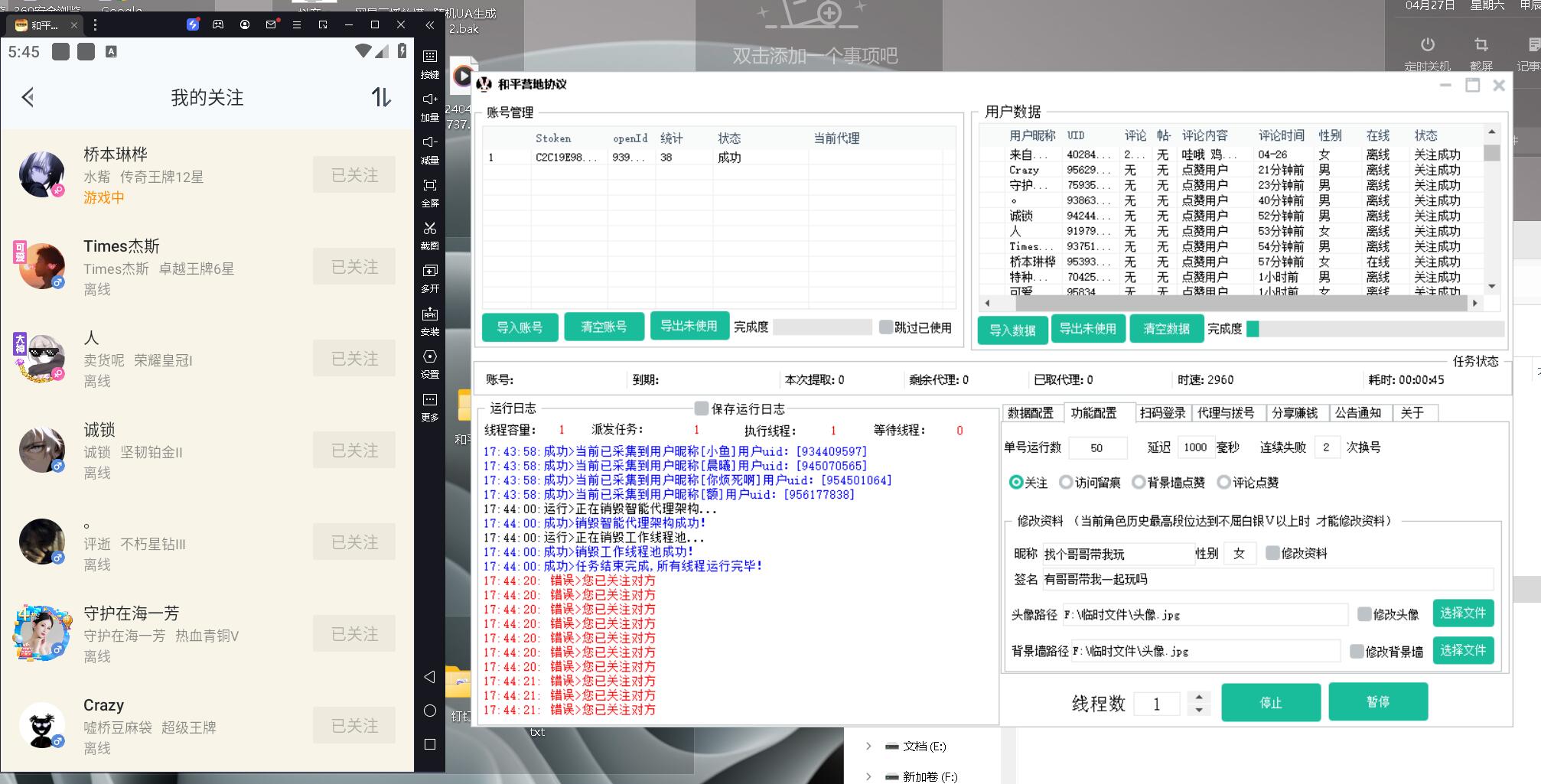The width and height of the screenshot is (1541, 784).
Task: Click the install APK icon (安装)
Action: 430,314
